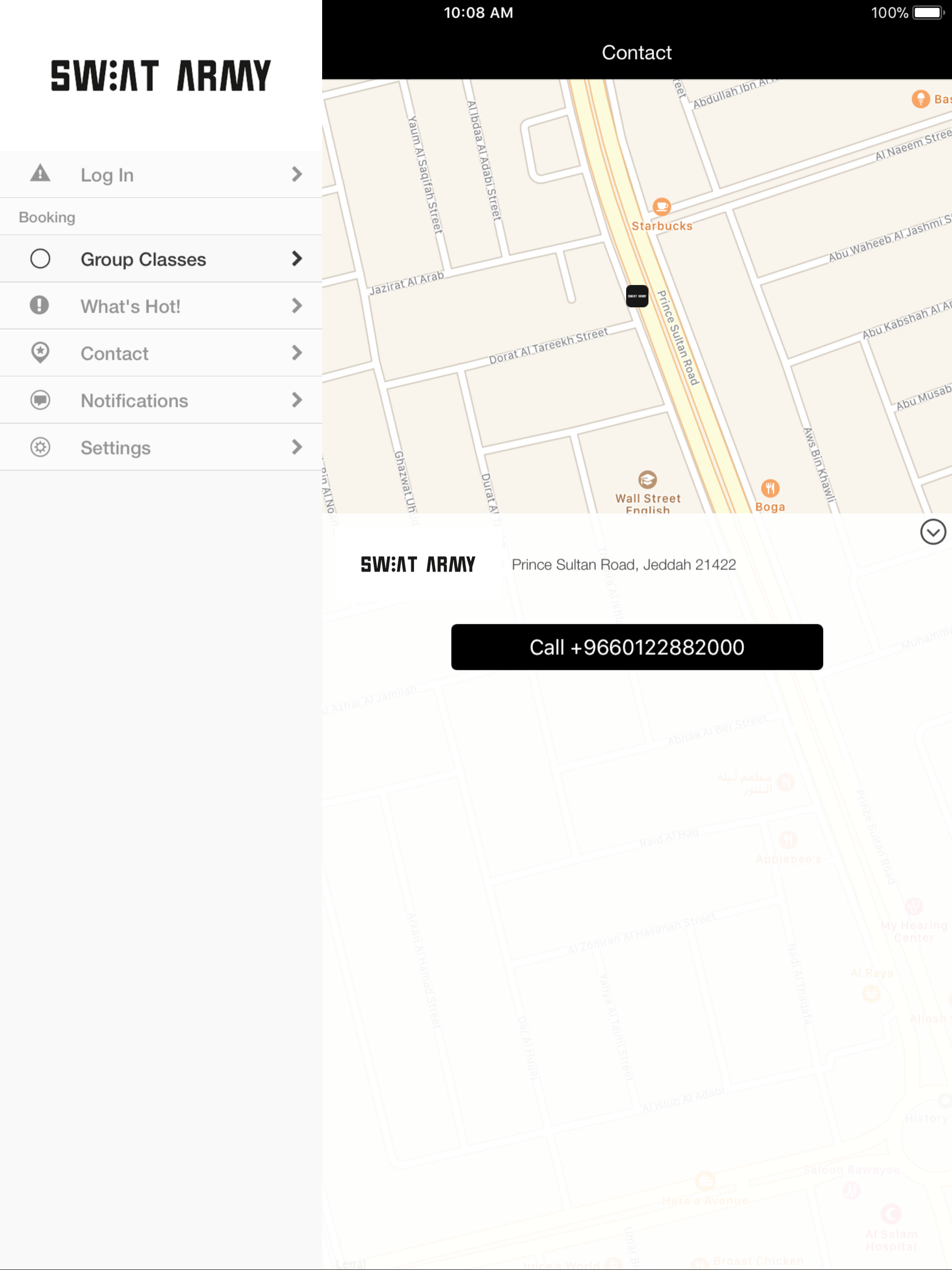The image size is (952, 1270).
Task: Open Group Classes via its chevron arrow
Action: coord(296,259)
